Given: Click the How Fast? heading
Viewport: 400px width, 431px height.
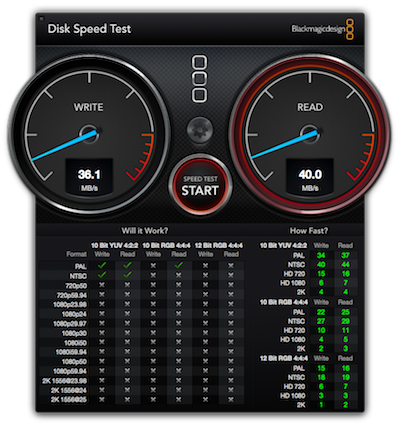Looking at the screenshot, I should pyautogui.click(x=309, y=231).
